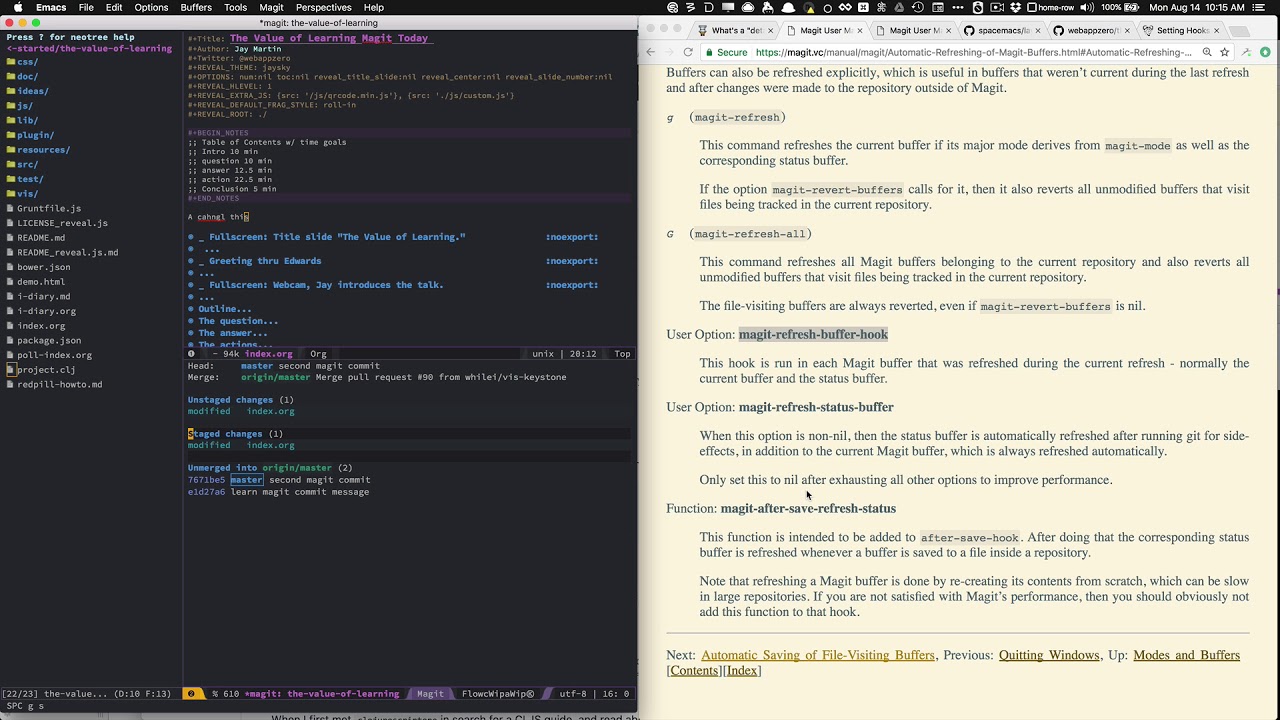Collapse the Unstaged changes section
The height and width of the screenshot is (720, 1280).
pyautogui.click(x=240, y=400)
